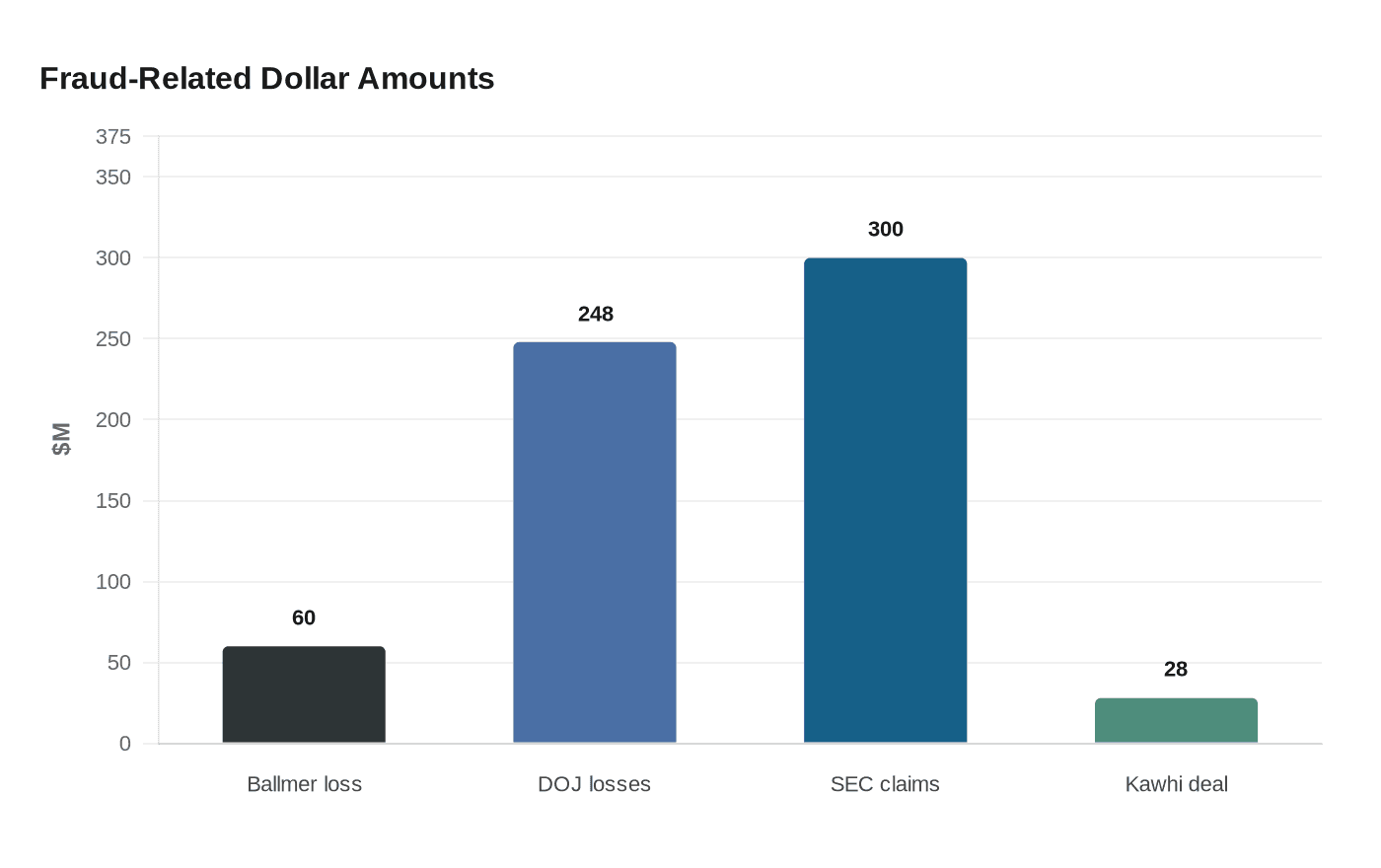Click the SEC claims bar
The image size is (1381, 868).
click(x=885, y=500)
